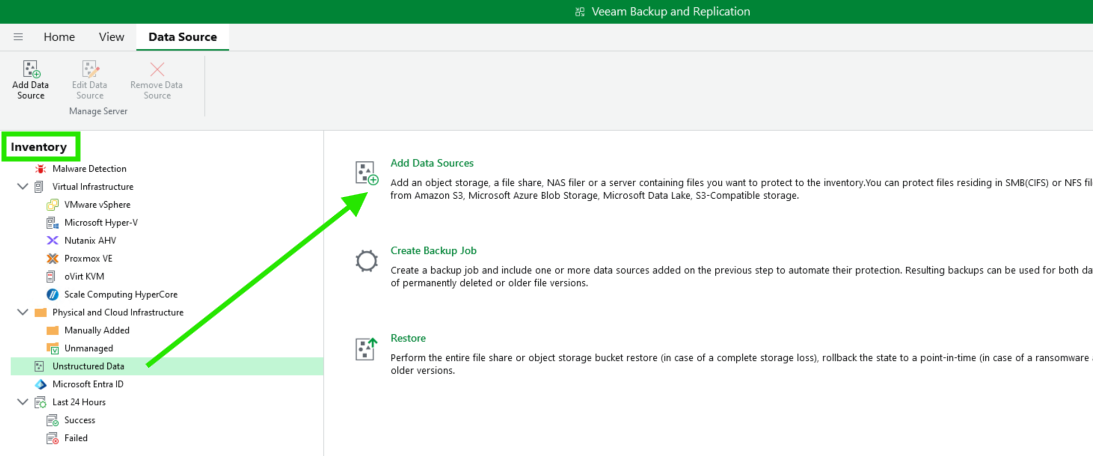Click the Restore icon in main pane
Screen dimensions: 1093x456
[366, 349]
